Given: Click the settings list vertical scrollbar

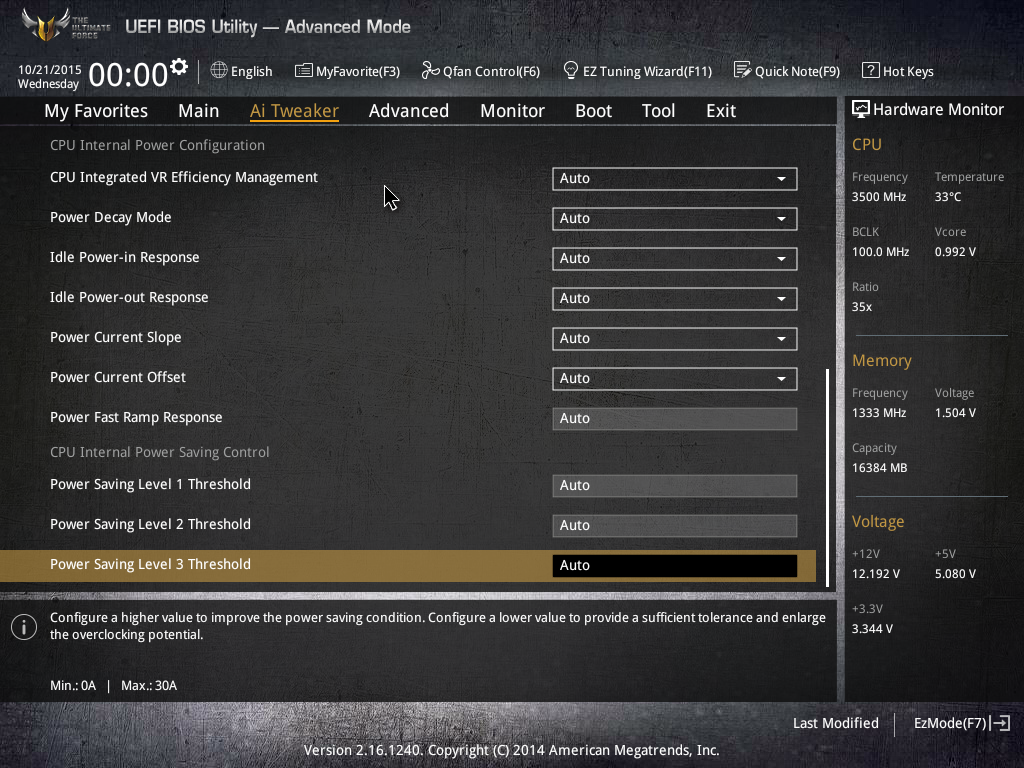Looking at the screenshot, I should 827,477.
